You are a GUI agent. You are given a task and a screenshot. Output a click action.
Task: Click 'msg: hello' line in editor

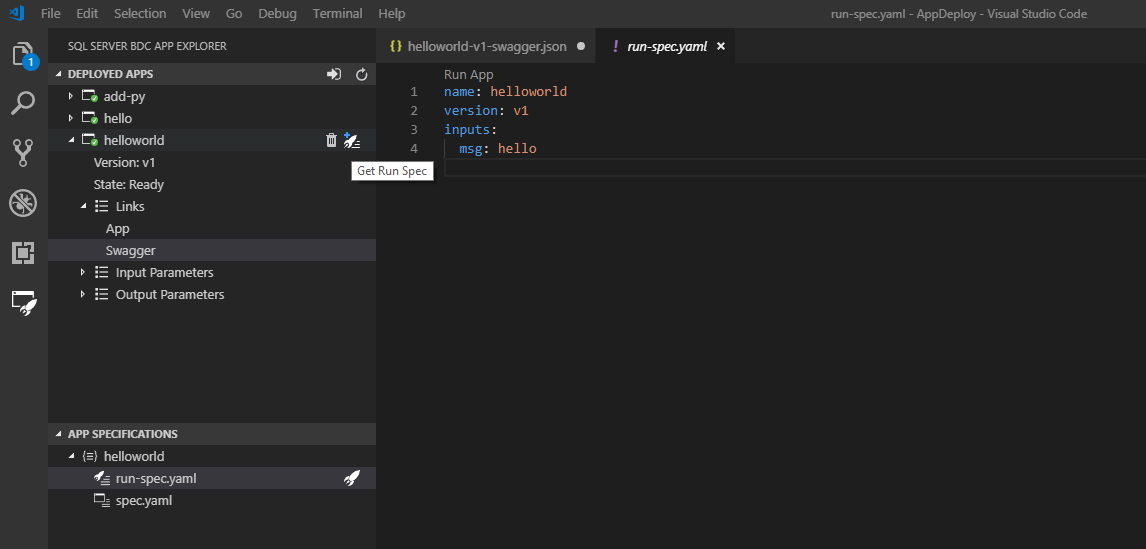click(x=498, y=148)
